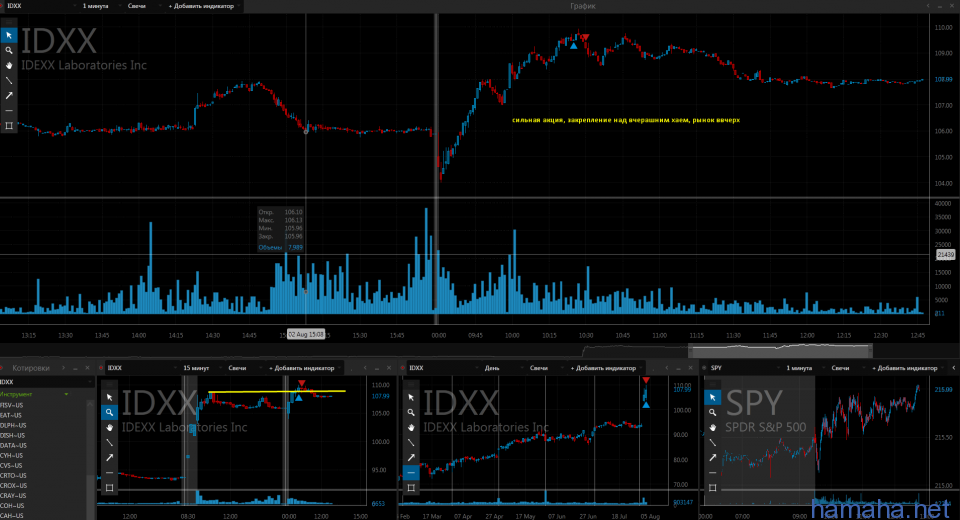Screen dimensions: 960x520
Task: Select the cursor tool in the daily chart
Action: [411, 398]
